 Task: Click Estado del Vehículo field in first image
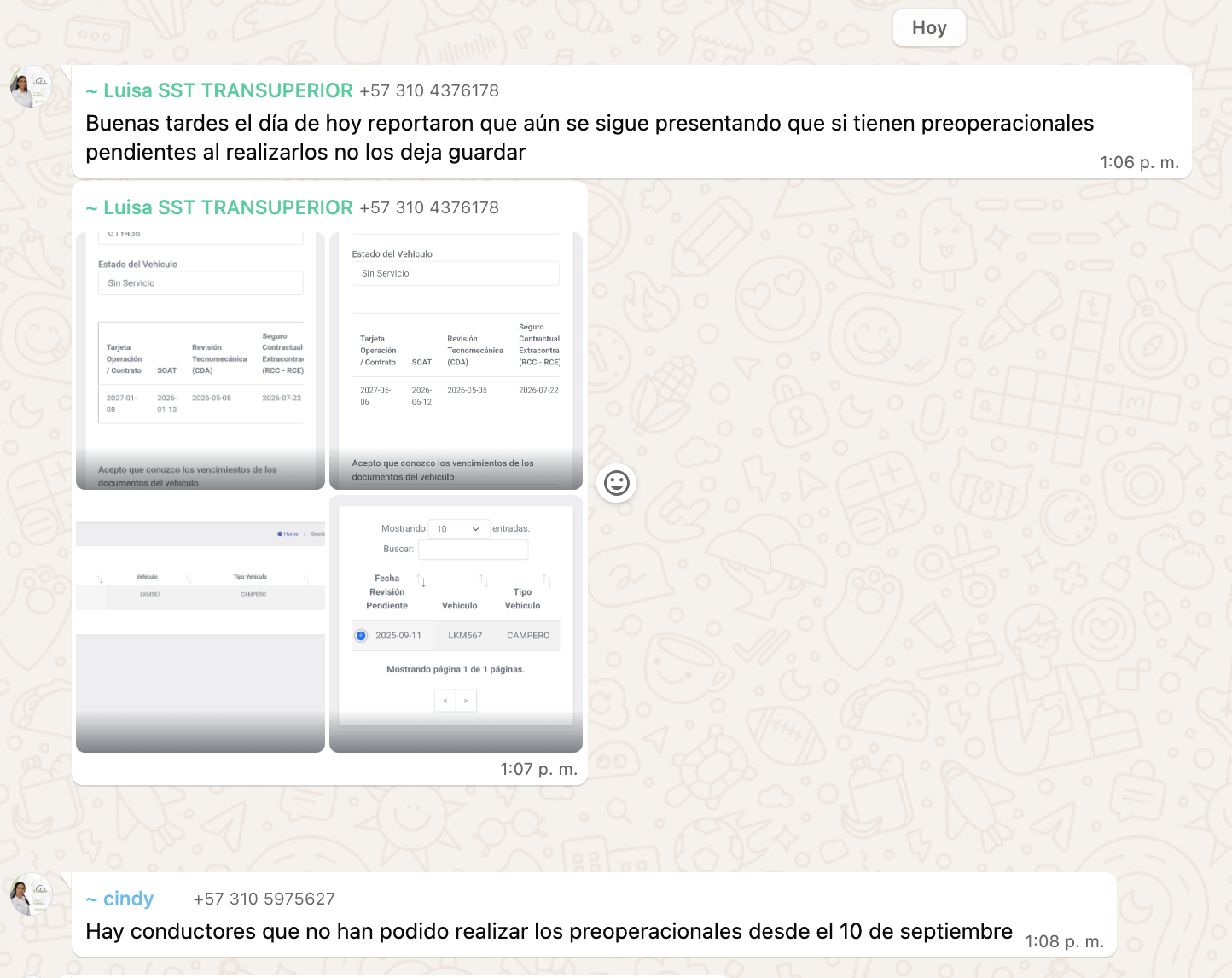tap(200, 283)
